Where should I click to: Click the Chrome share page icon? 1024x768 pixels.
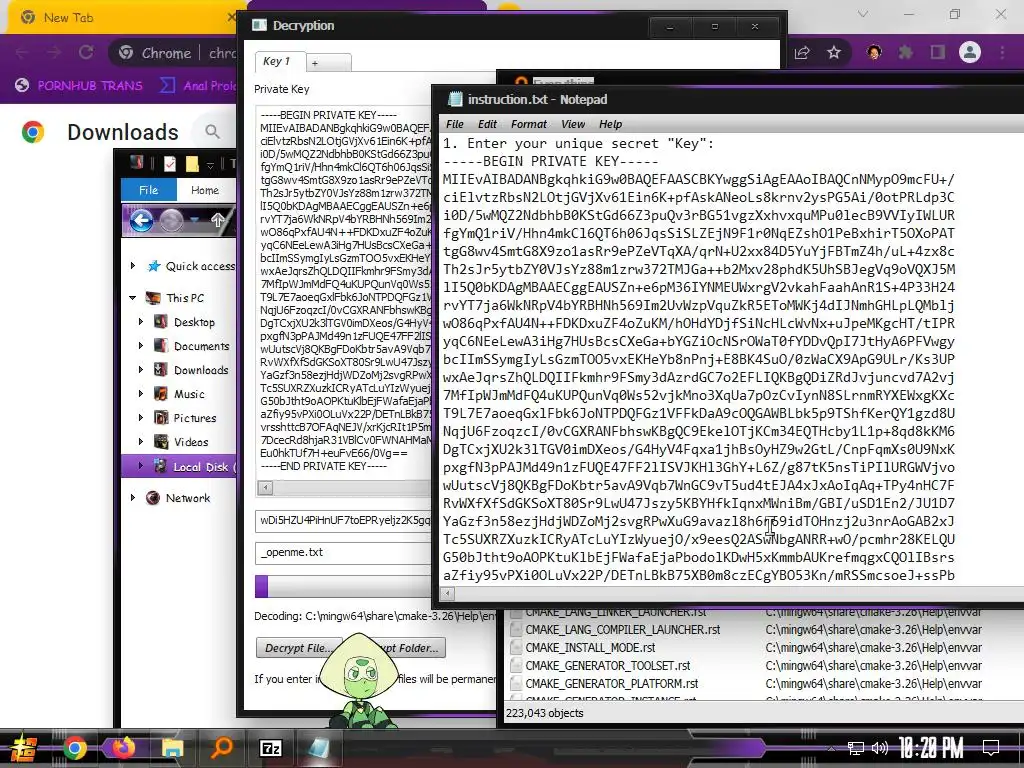[x=802, y=52]
